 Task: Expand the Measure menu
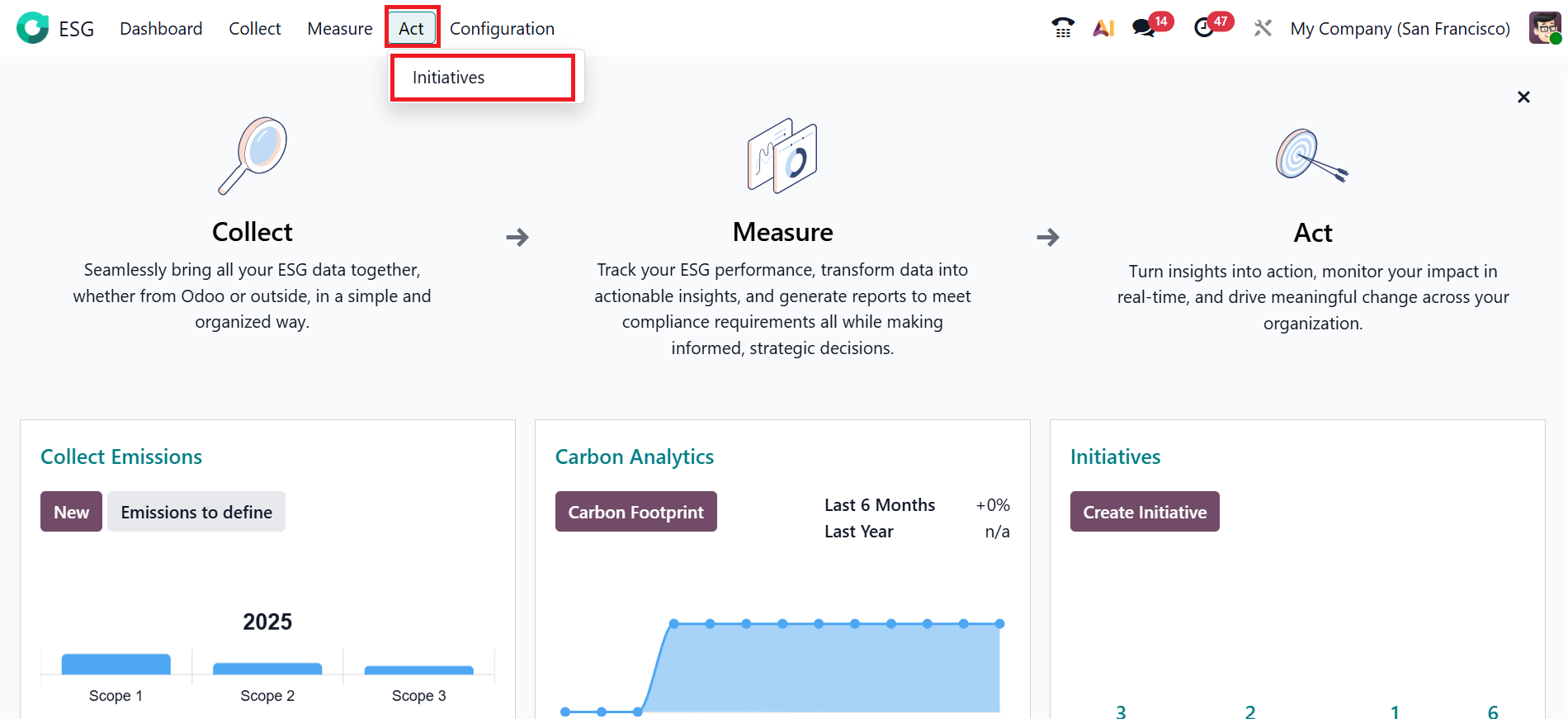click(340, 29)
